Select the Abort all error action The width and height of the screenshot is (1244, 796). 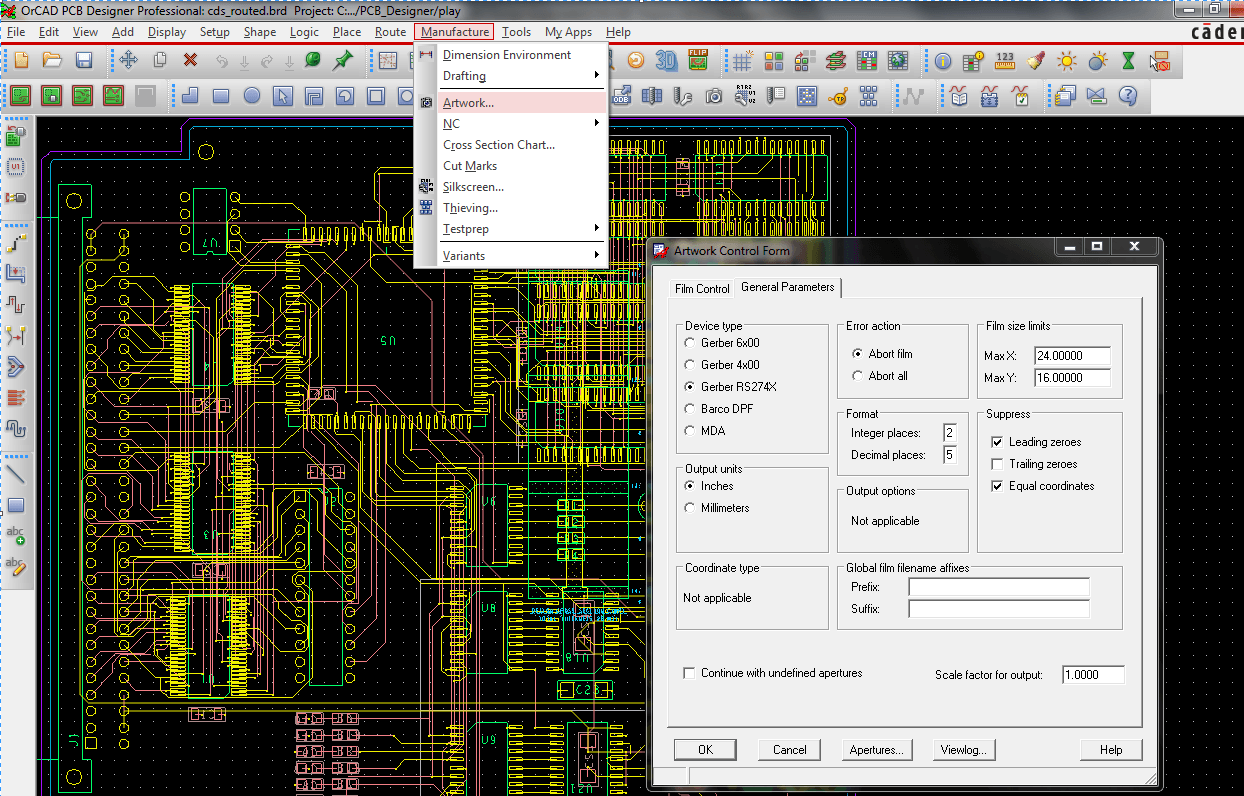(858, 376)
